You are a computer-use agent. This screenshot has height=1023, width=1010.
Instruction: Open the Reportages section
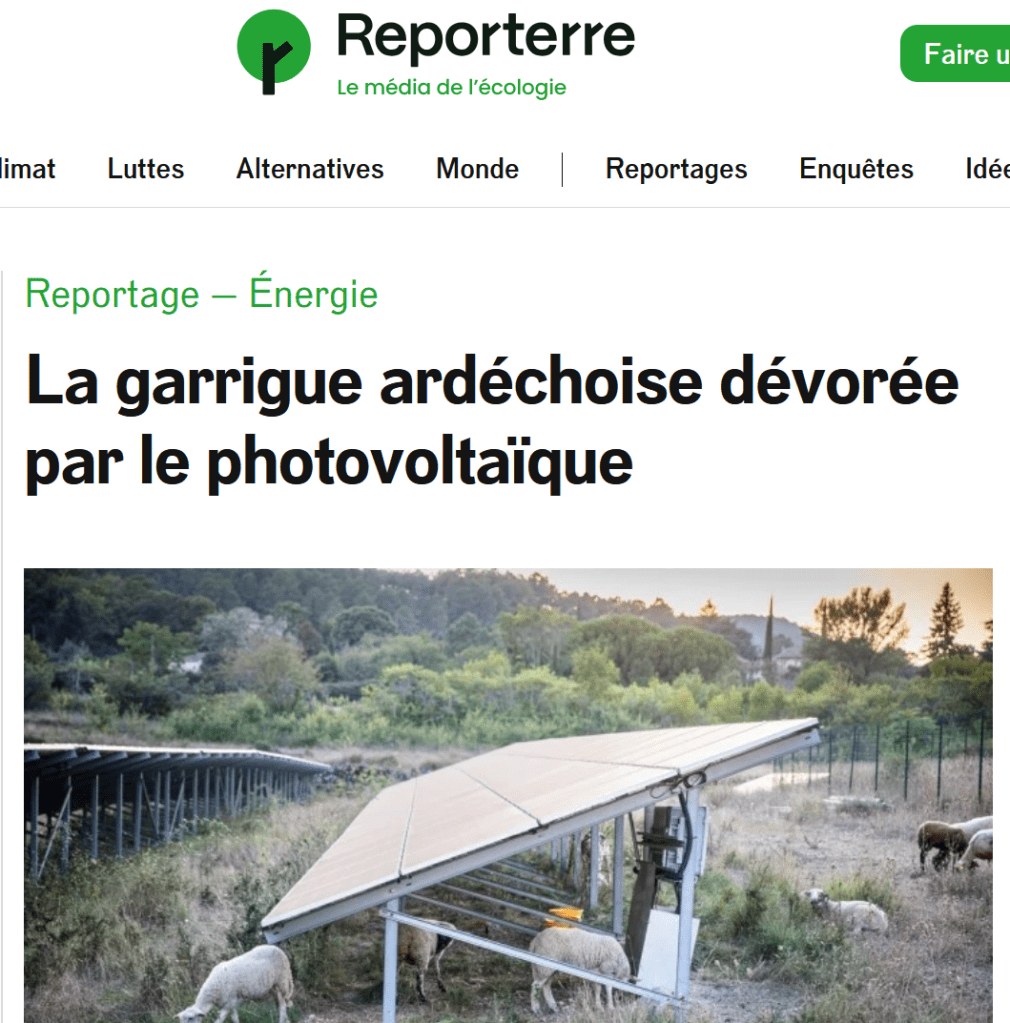click(676, 169)
